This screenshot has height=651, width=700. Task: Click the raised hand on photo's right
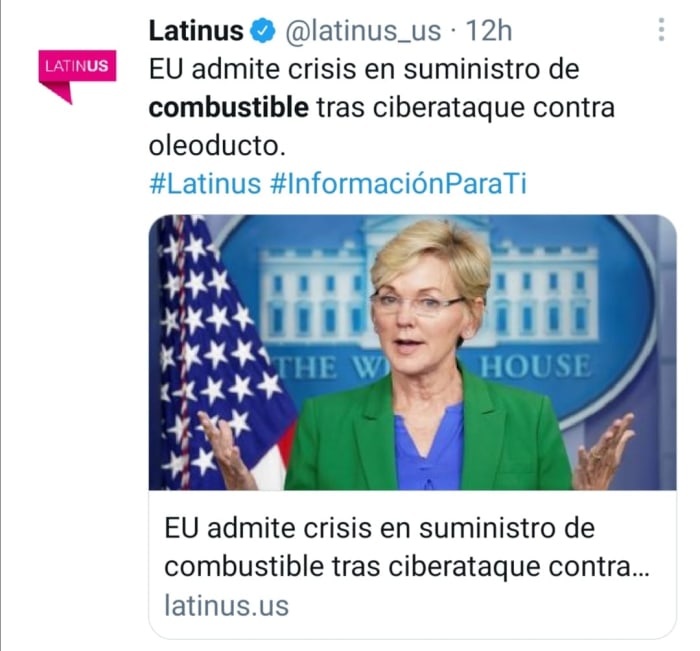coord(605,451)
